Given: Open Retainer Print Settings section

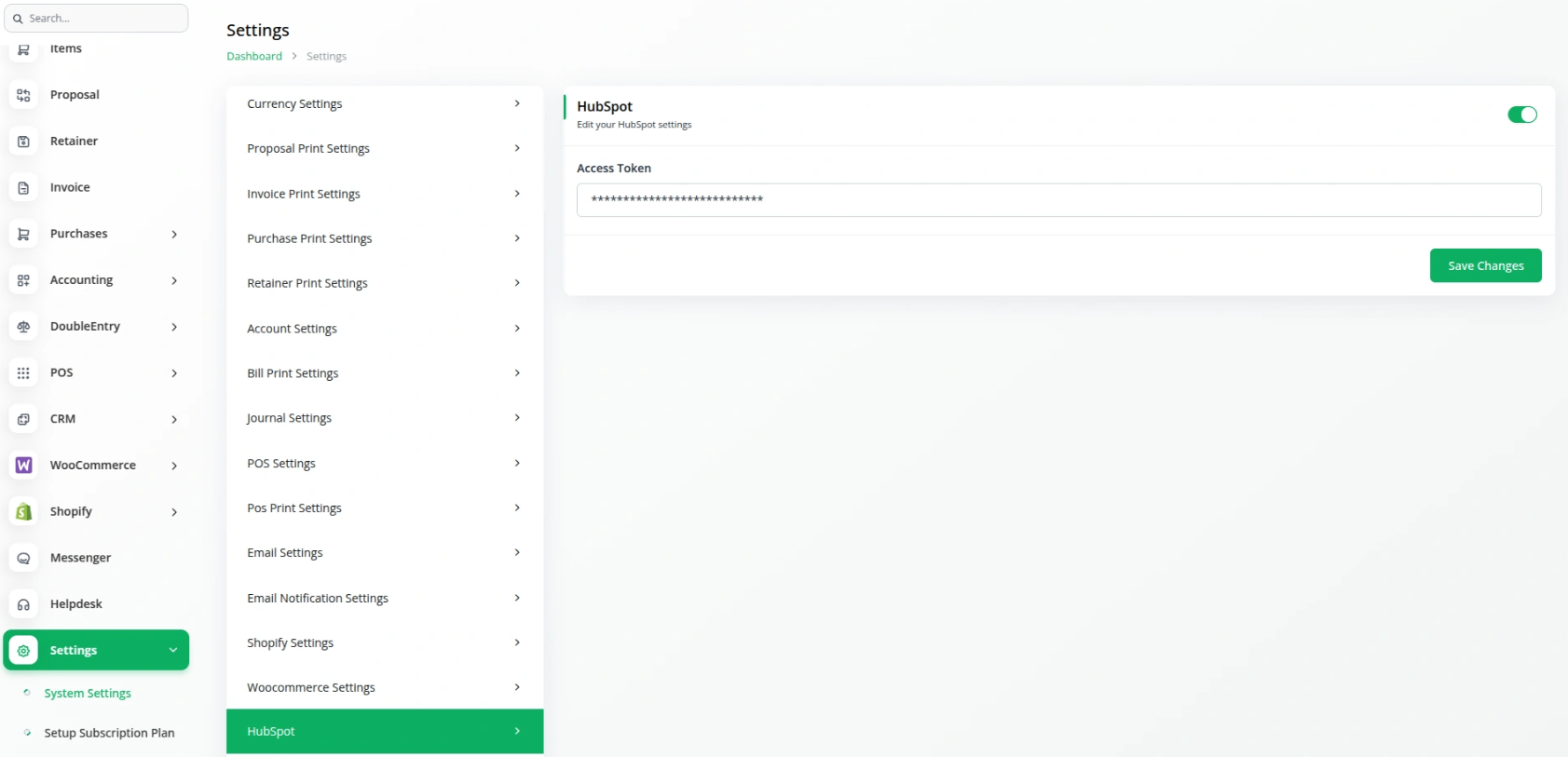Looking at the screenshot, I should point(385,283).
